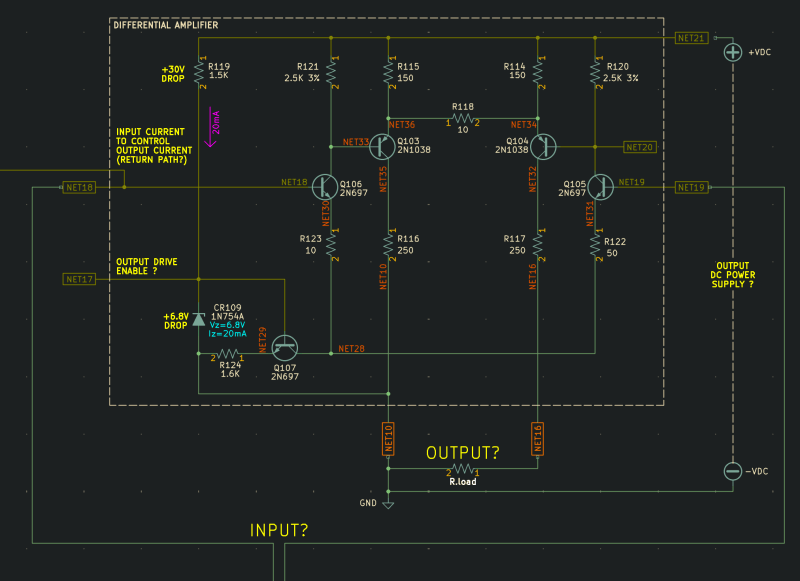Click the vertical NET29 net label
800x581 pixels.
pos(263,340)
